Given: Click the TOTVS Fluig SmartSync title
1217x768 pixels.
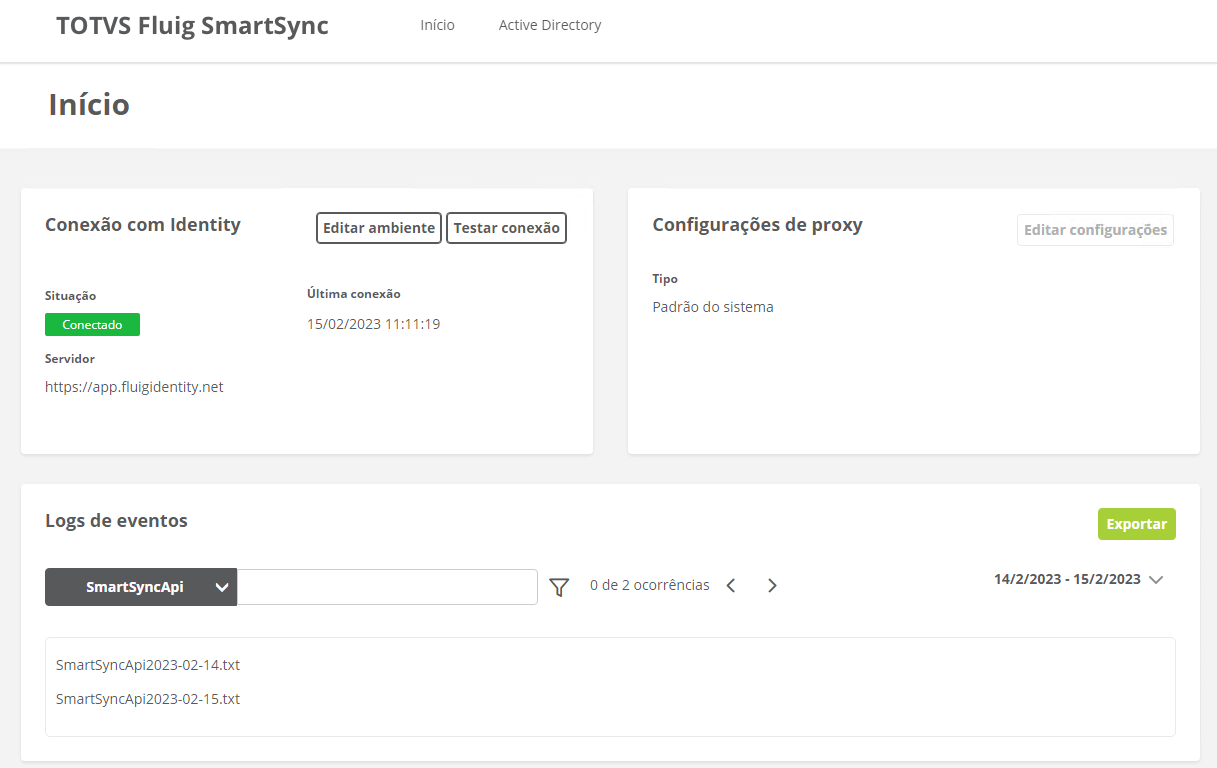Looking at the screenshot, I should (192, 26).
